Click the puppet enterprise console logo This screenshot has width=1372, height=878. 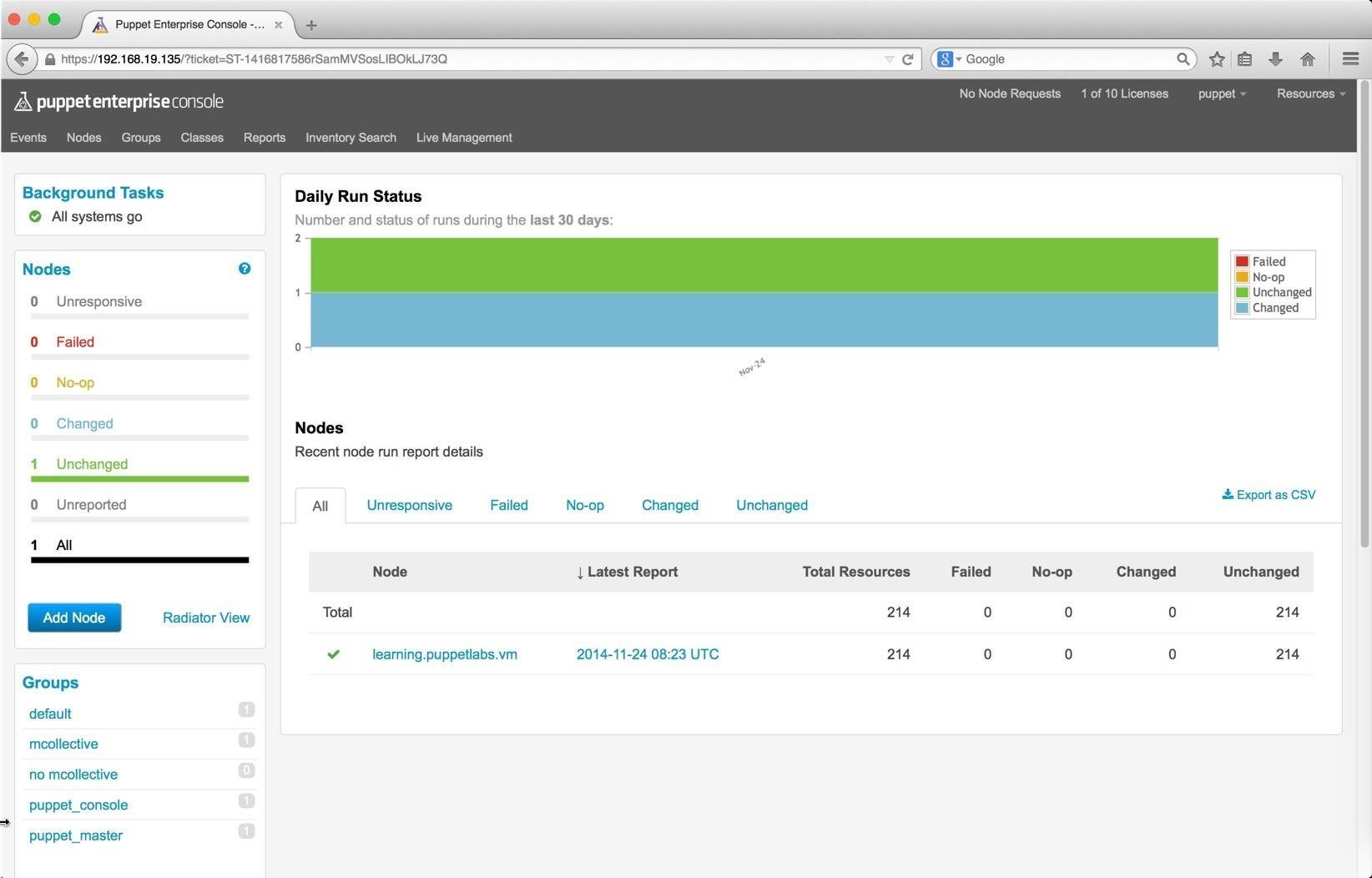coord(119,101)
